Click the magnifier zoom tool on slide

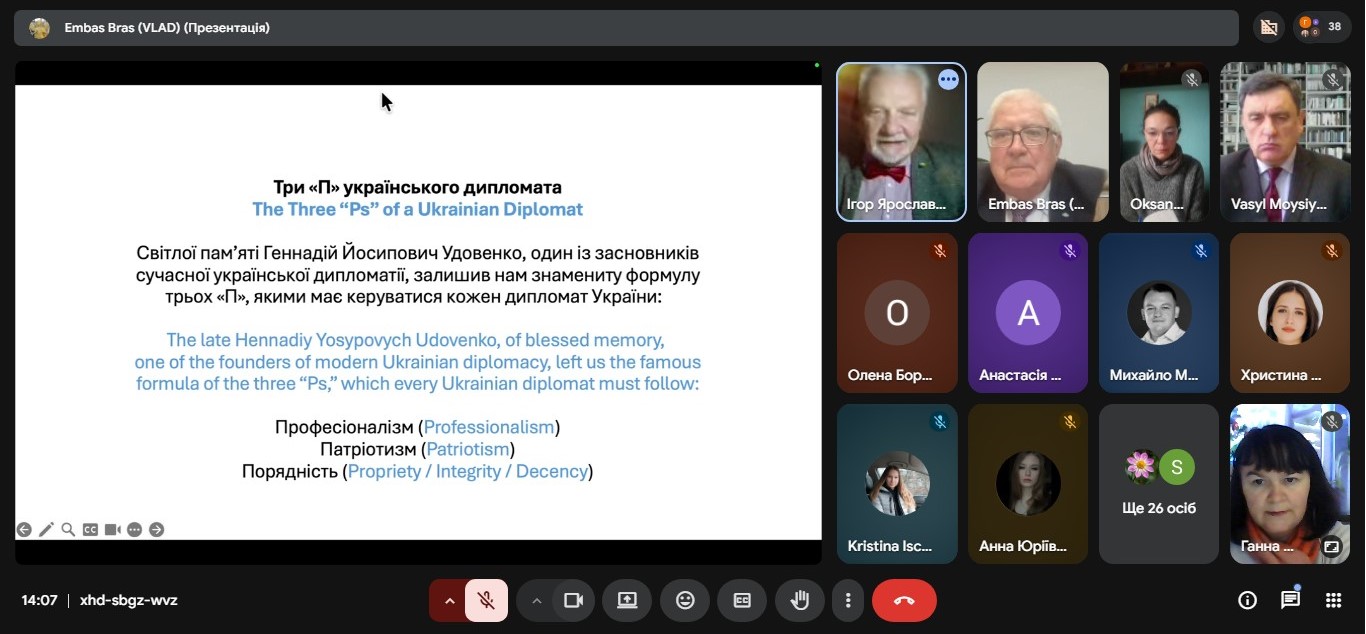(x=68, y=530)
